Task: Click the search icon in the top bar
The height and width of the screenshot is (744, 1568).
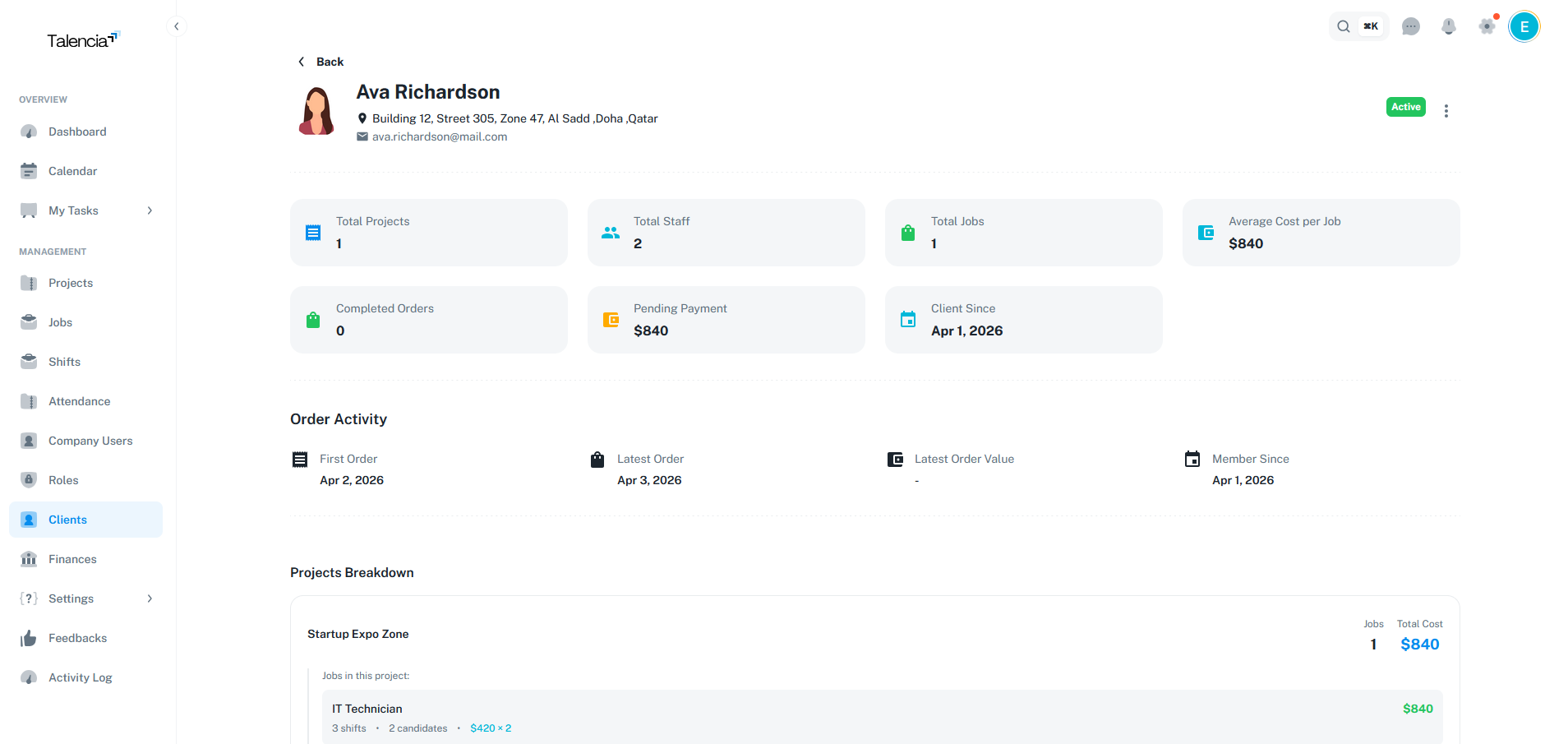Action: 1343,26
